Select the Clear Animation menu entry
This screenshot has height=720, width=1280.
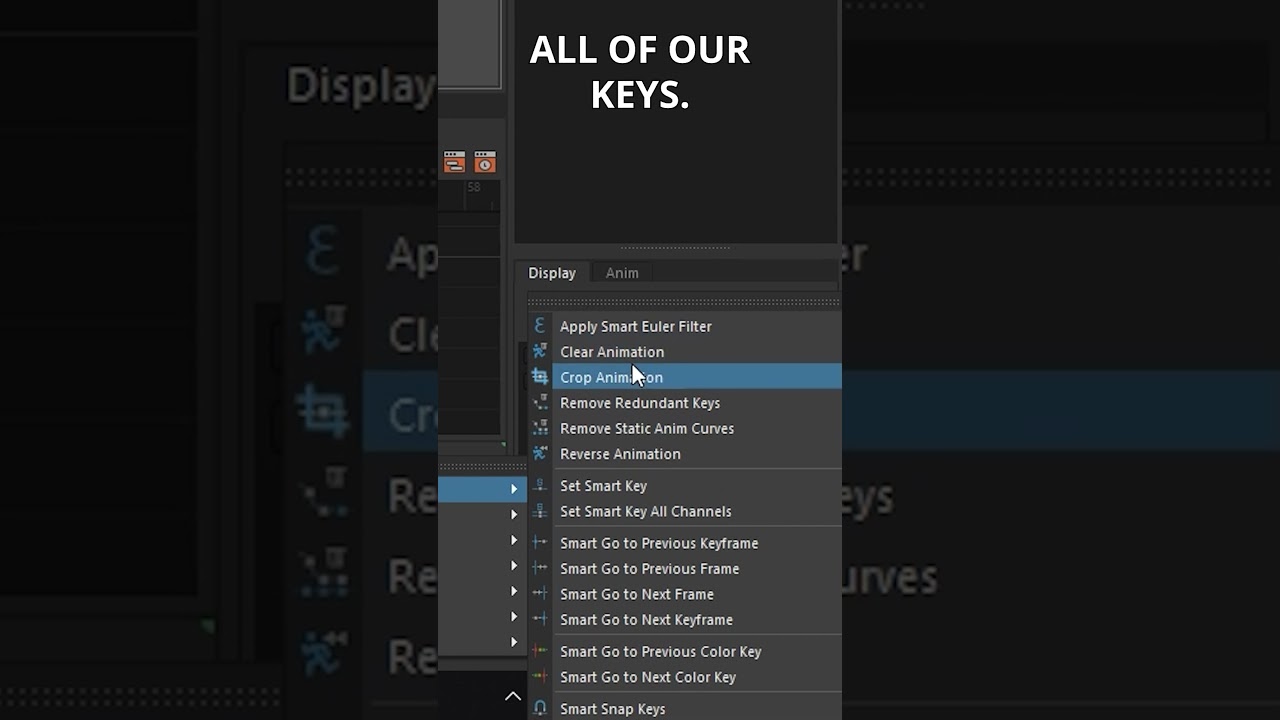(x=685, y=352)
